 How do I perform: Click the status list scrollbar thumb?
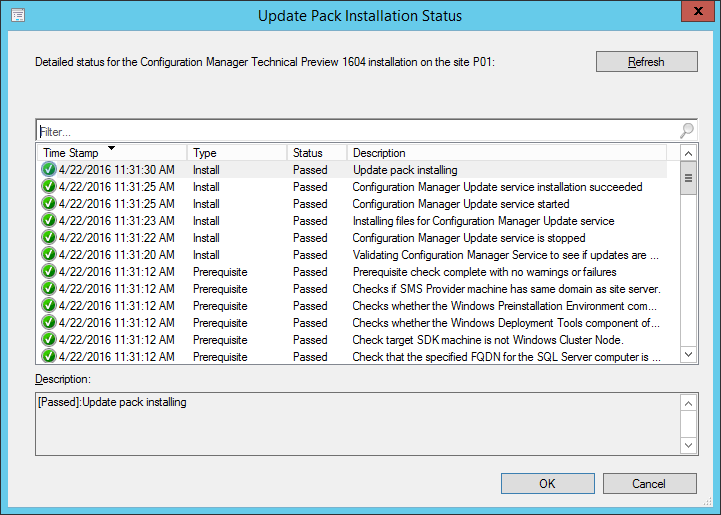[688, 178]
